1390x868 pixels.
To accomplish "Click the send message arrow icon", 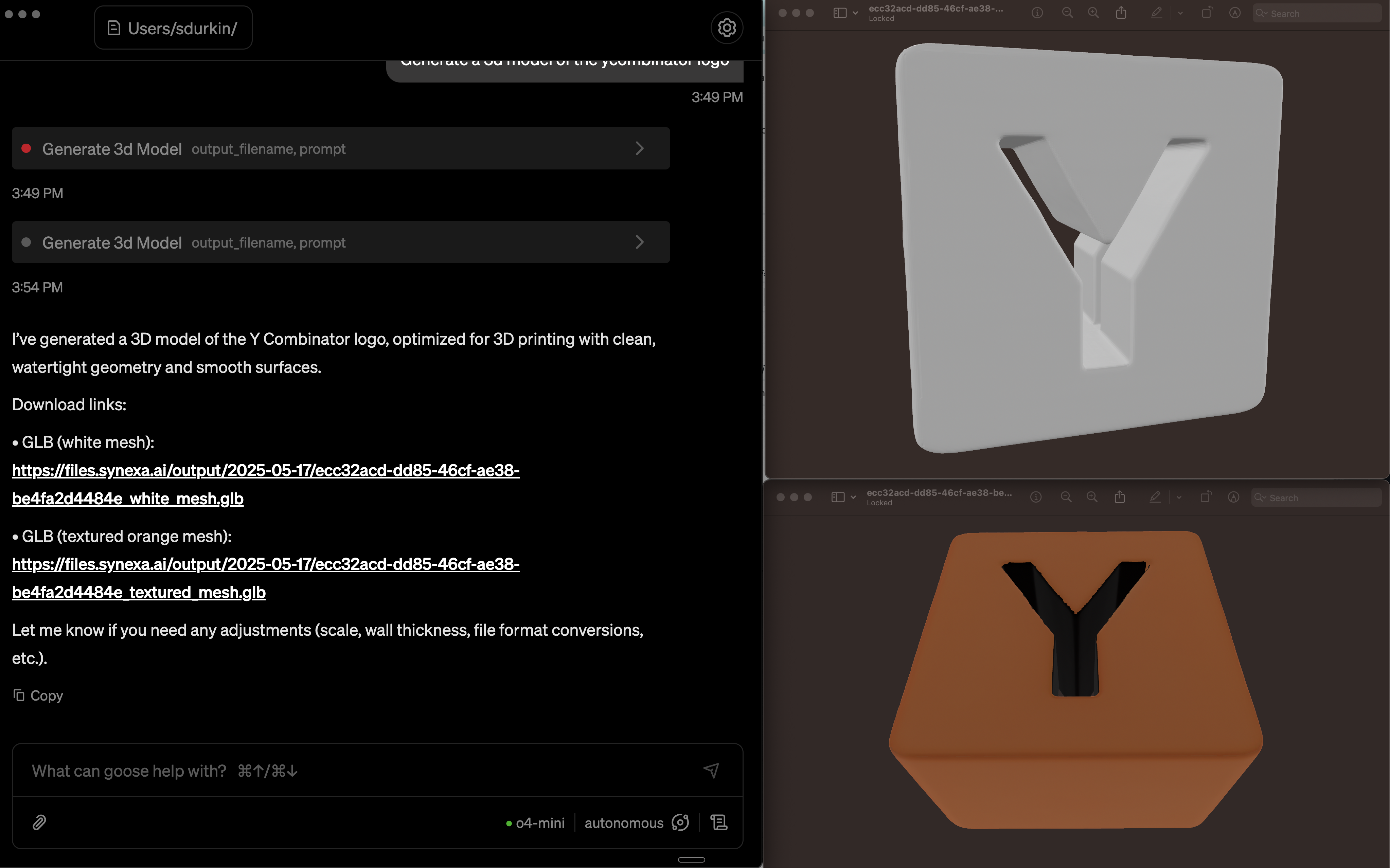I will click(x=711, y=770).
